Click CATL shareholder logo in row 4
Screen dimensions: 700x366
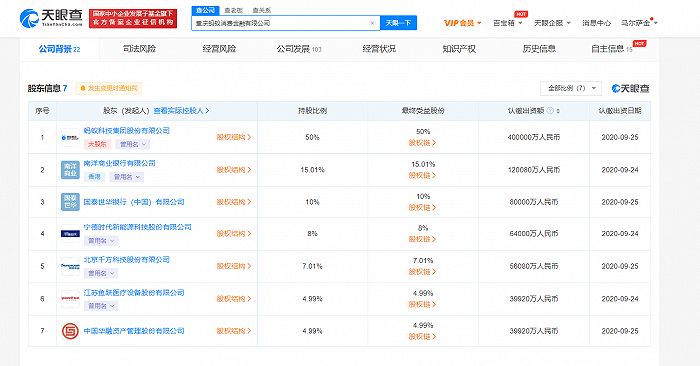70,234
